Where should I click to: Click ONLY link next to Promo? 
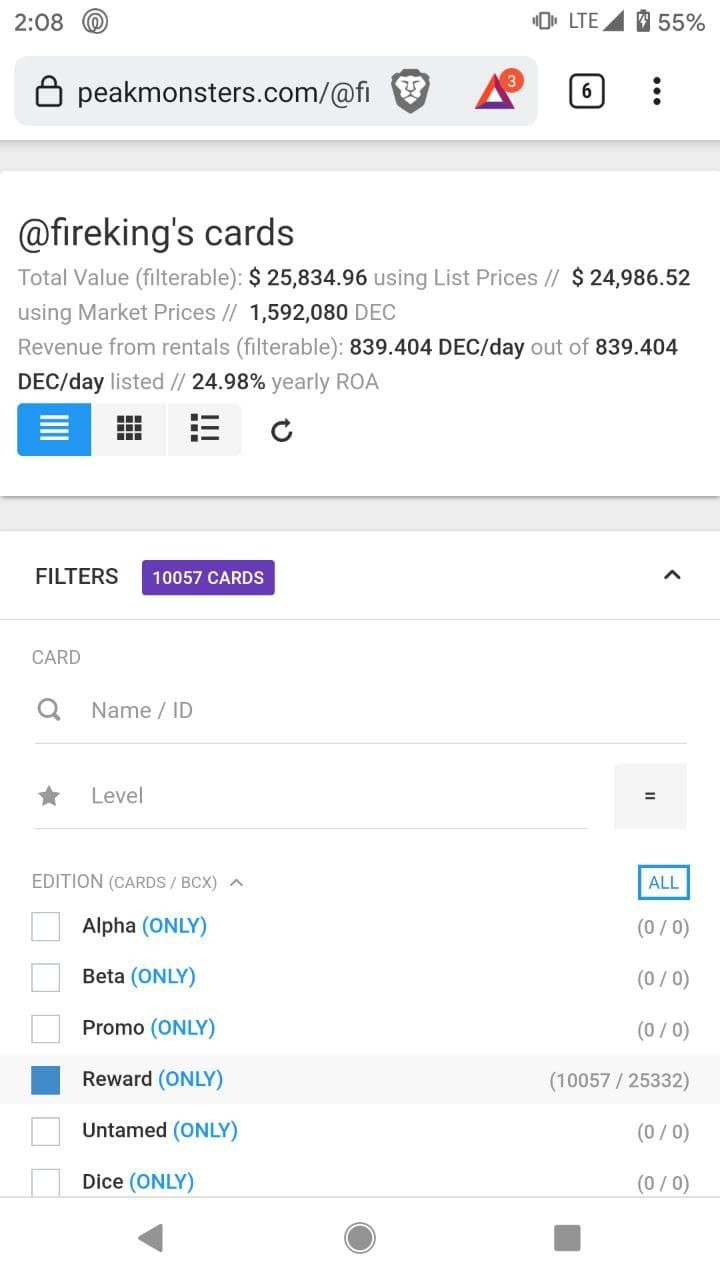(x=183, y=1027)
